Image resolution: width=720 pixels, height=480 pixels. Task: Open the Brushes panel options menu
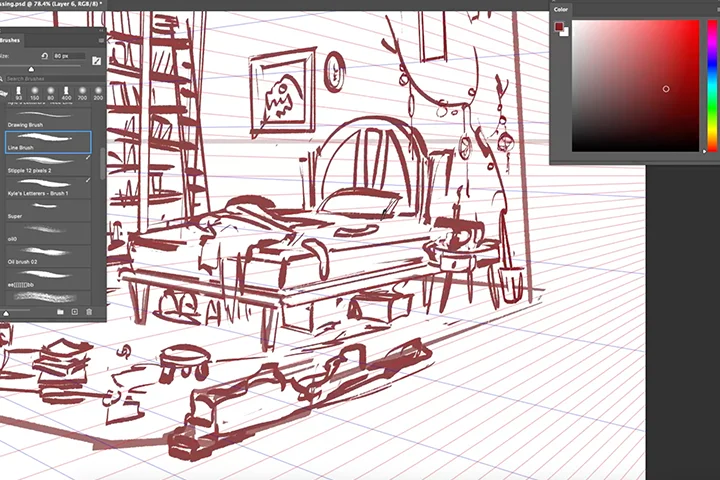tap(101, 40)
